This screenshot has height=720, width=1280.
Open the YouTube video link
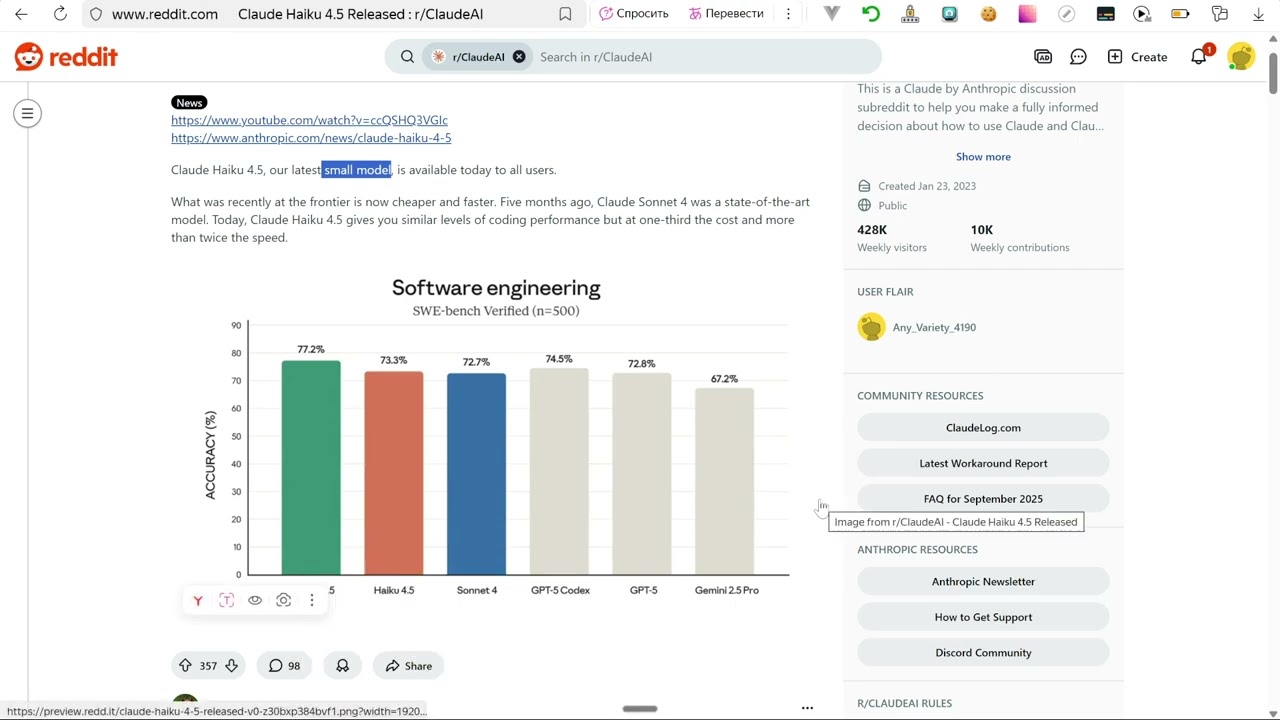coord(309,120)
